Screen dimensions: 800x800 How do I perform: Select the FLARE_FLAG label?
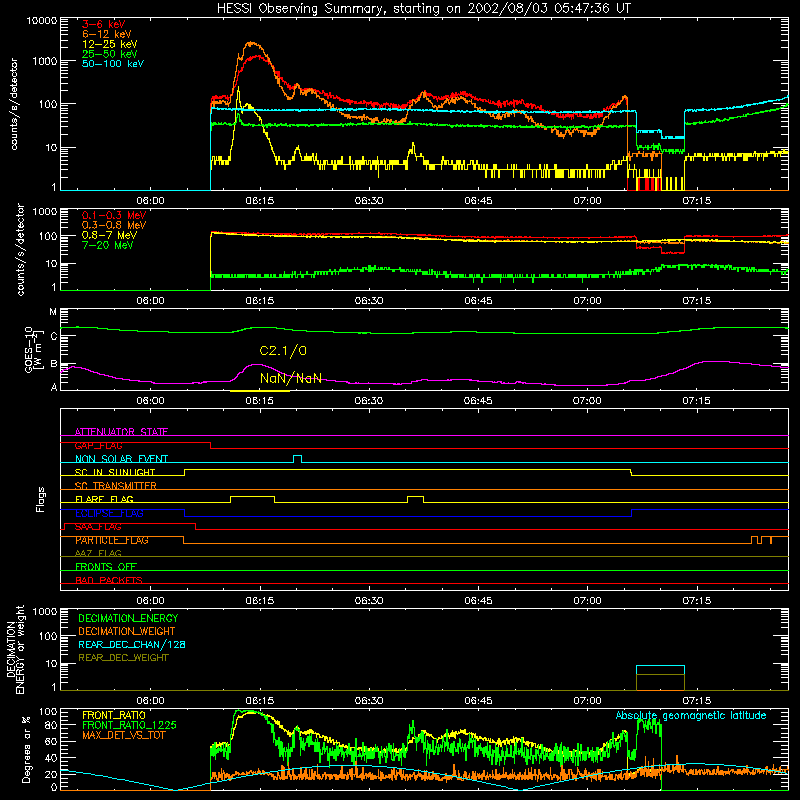pyautogui.click(x=104, y=499)
